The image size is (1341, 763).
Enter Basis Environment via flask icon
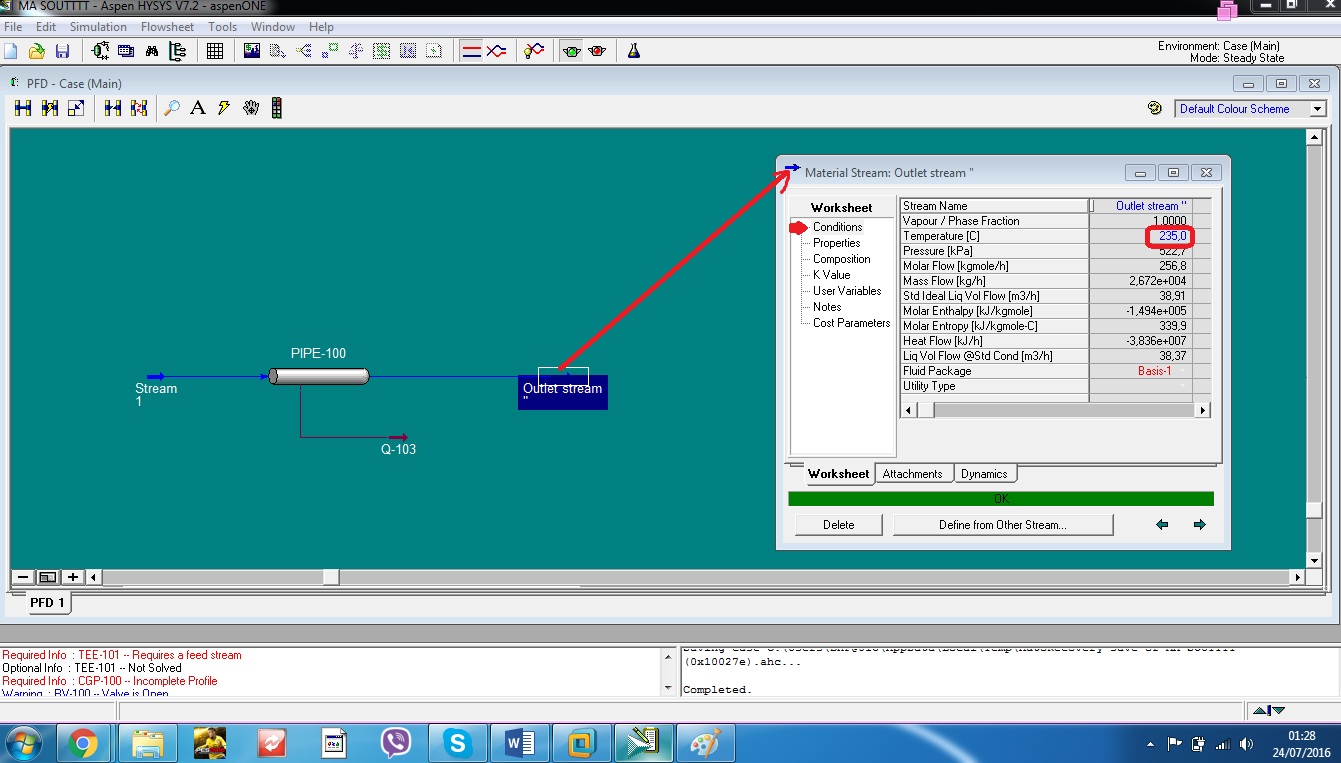(x=634, y=51)
